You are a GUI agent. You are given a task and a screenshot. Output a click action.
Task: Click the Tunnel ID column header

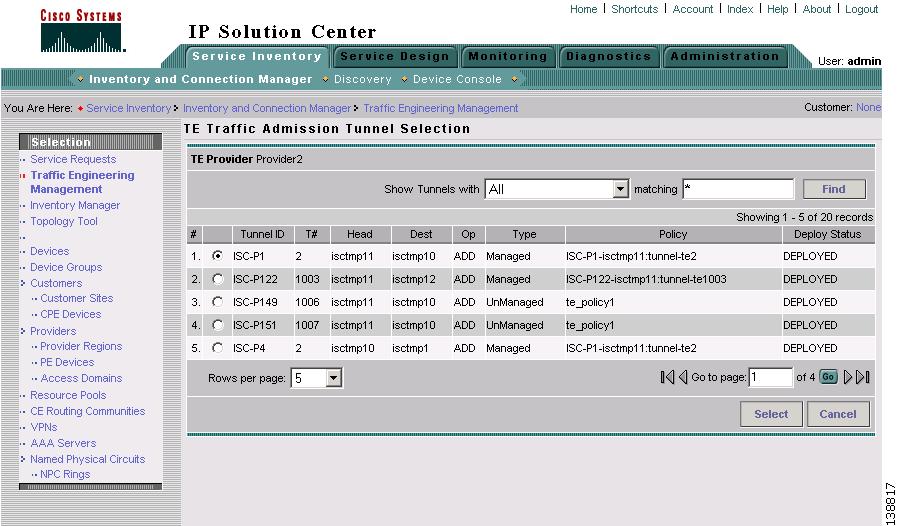[x=263, y=234]
